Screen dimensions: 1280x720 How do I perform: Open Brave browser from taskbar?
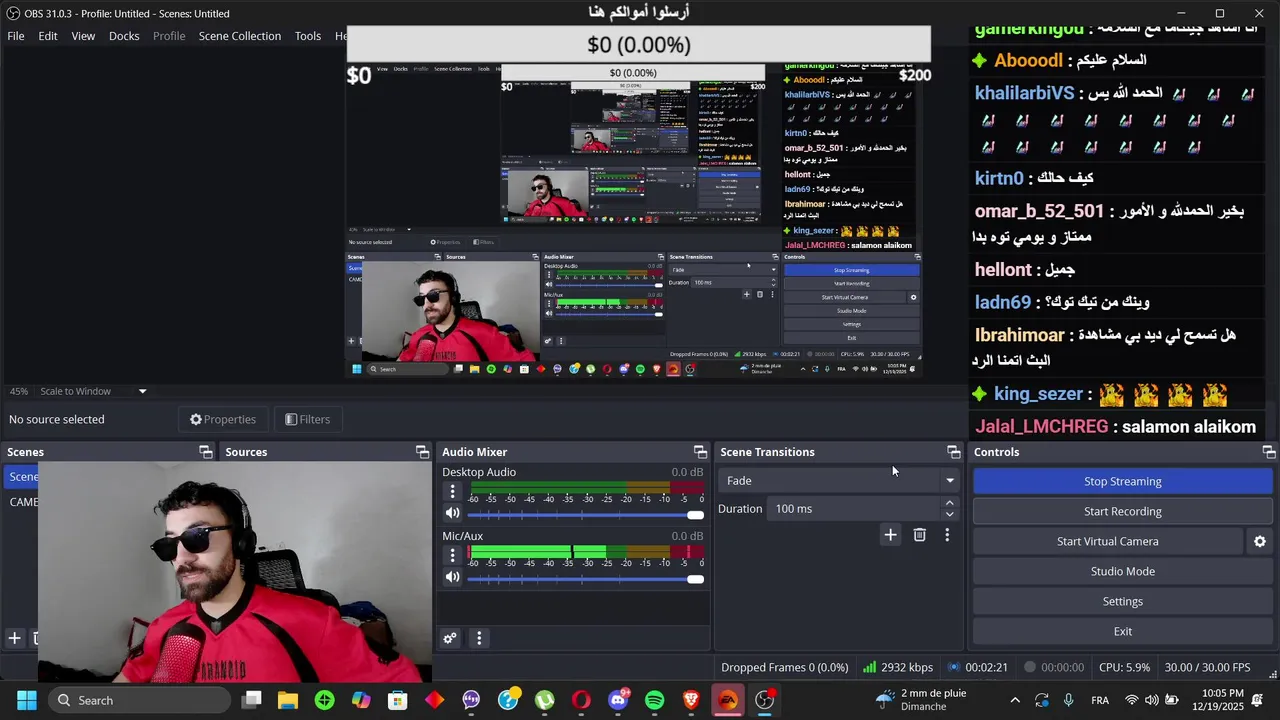pyautogui.click(x=691, y=700)
